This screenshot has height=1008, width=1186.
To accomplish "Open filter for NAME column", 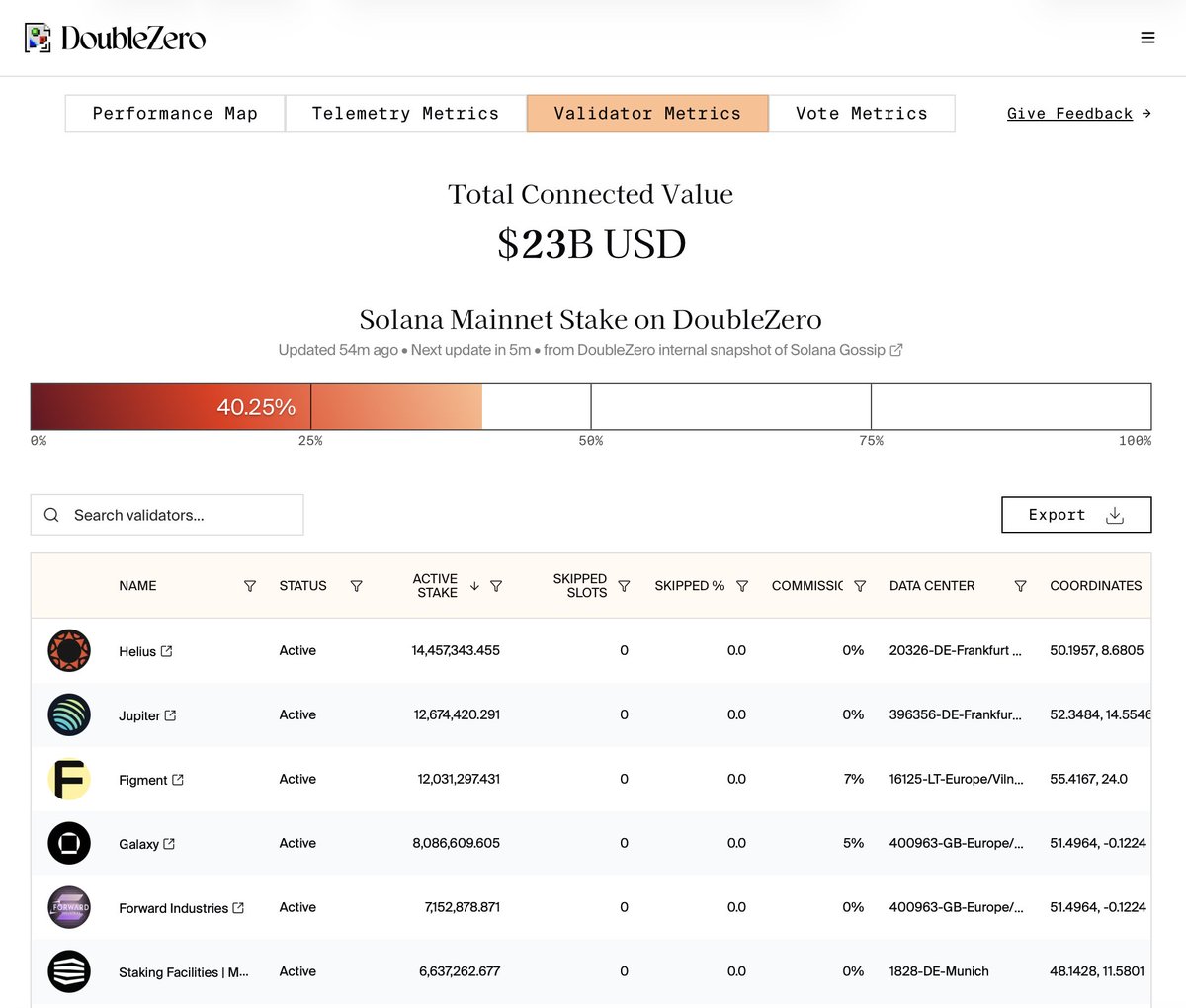I will click(x=250, y=586).
